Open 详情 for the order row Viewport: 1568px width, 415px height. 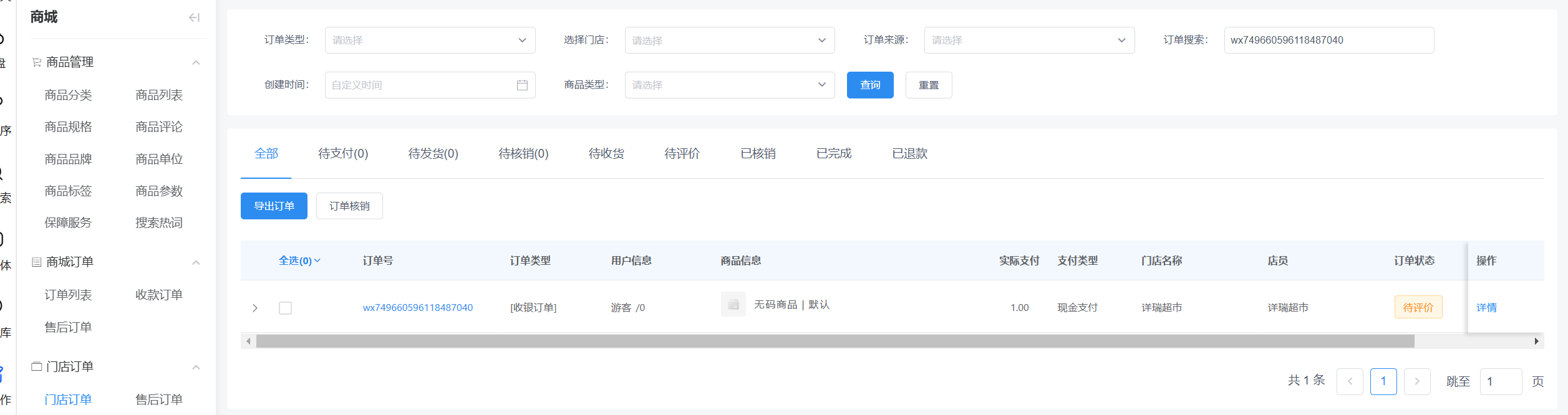(1486, 308)
